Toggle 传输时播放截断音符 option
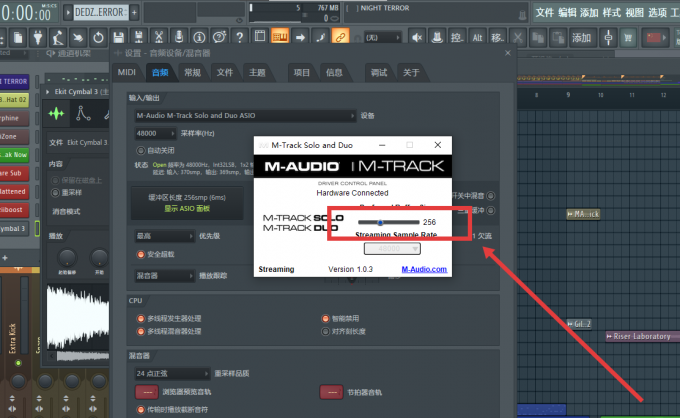 click(141, 409)
